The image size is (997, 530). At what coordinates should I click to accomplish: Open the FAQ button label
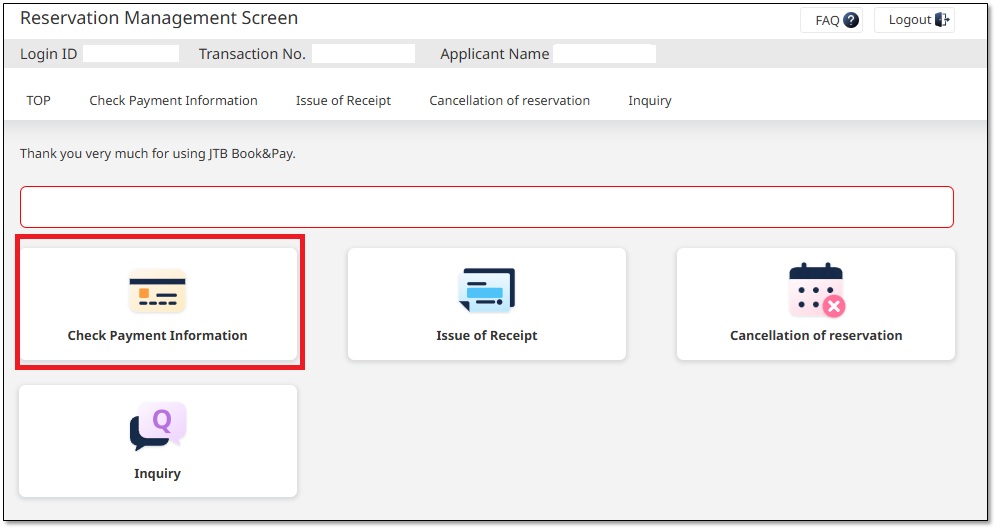pyautogui.click(x=827, y=20)
